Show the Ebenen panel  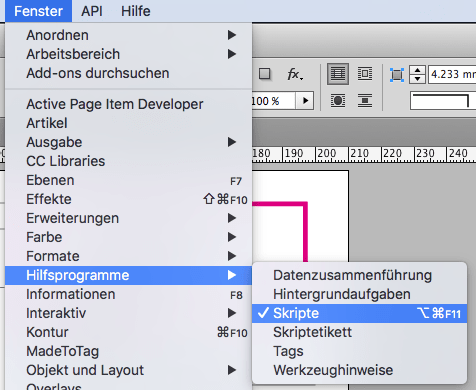[129, 180]
